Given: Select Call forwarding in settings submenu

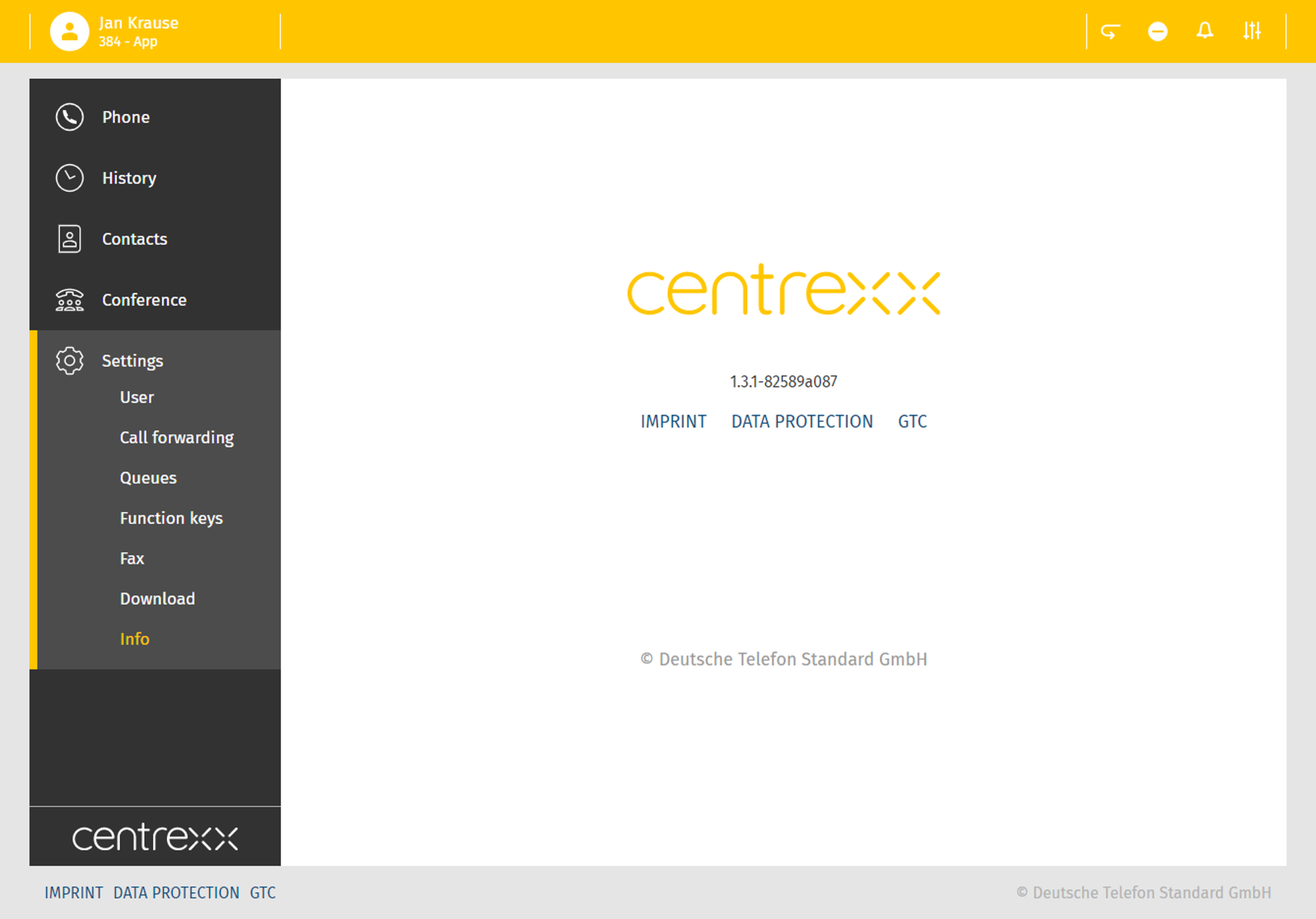Looking at the screenshot, I should [x=176, y=438].
